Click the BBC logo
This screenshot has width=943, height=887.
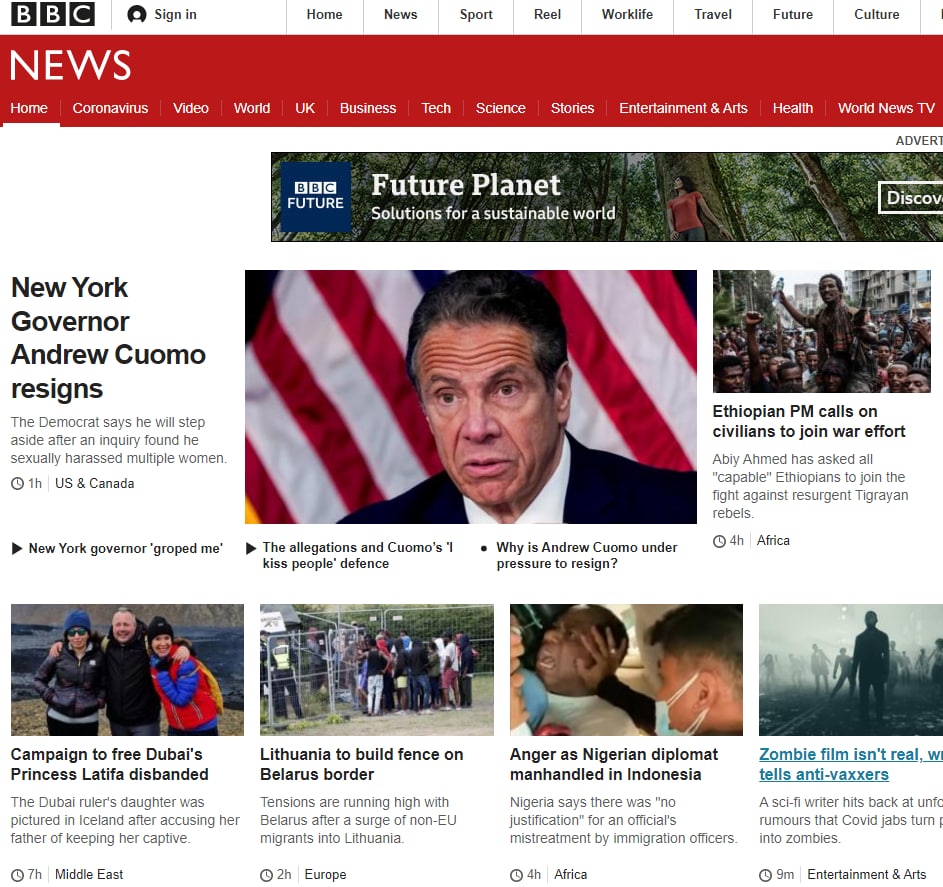click(x=53, y=14)
